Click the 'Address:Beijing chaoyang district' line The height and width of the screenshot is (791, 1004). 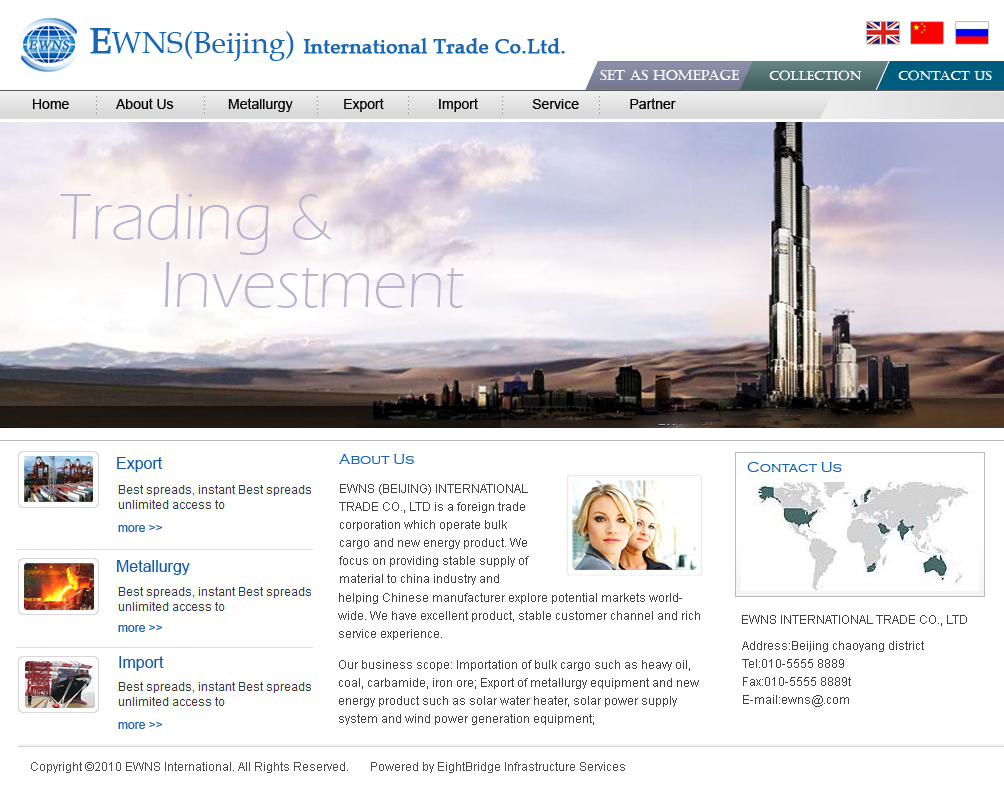833,646
